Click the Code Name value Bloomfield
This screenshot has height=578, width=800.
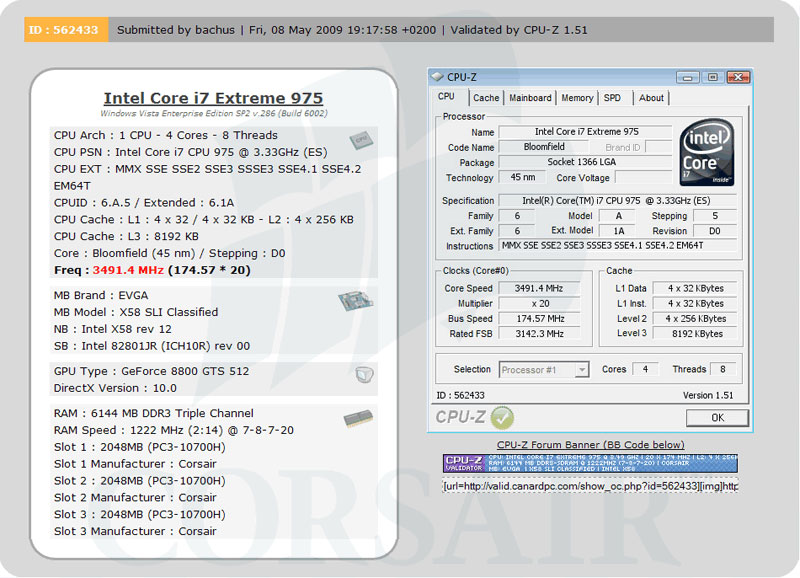tap(543, 147)
